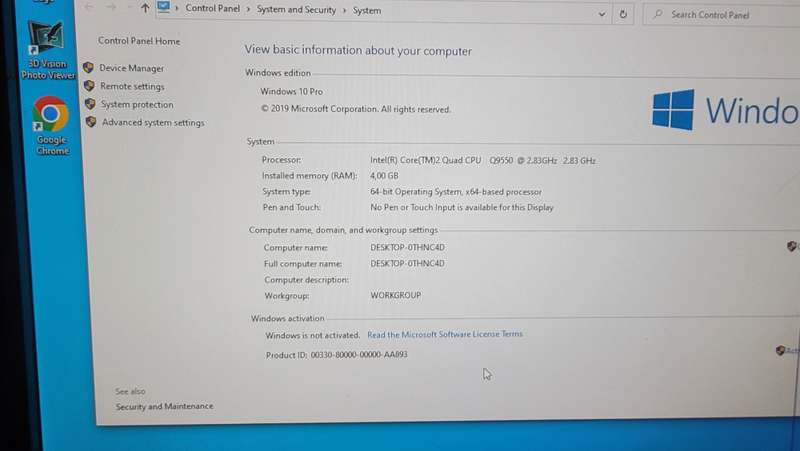Click the WORKGROUP value
Screen dimensions: 800x451
coord(395,295)
